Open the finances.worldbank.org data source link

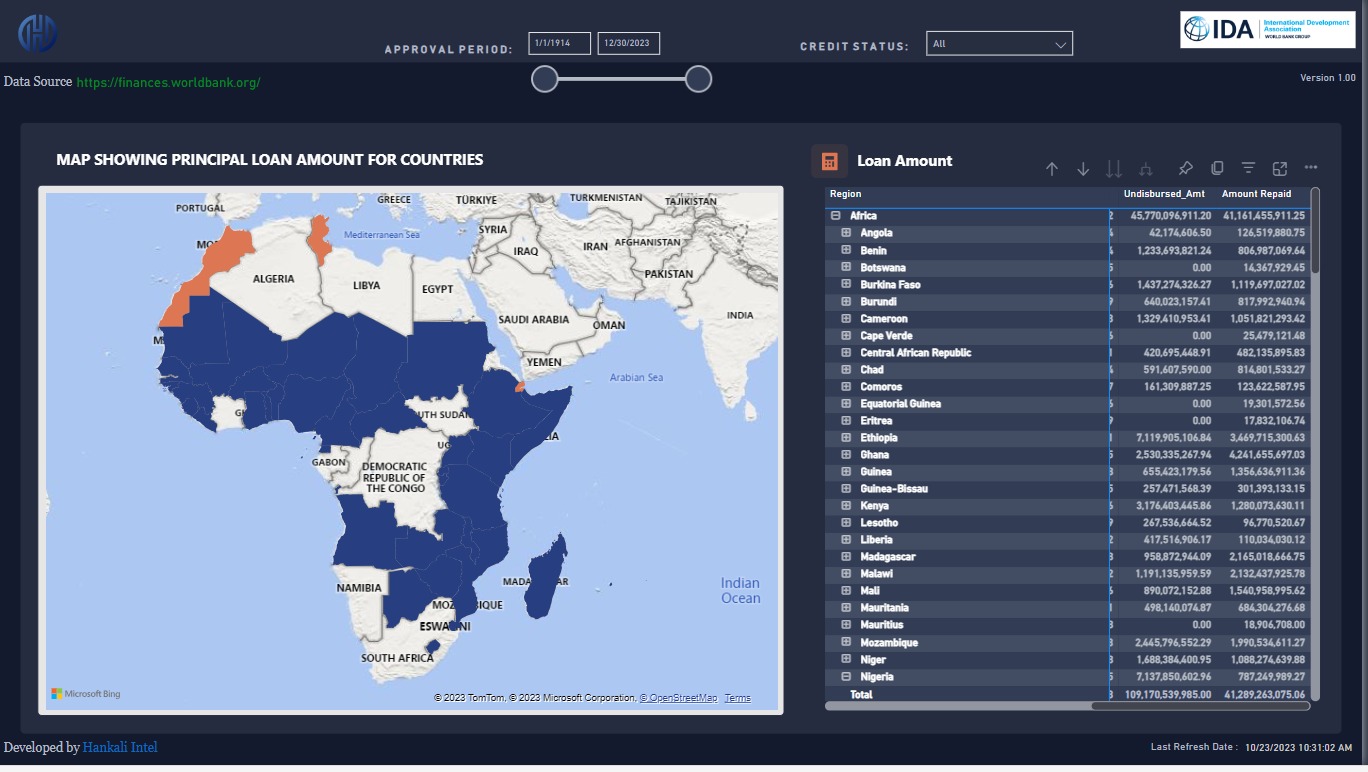pyautogui.click(x=168, y=82)
